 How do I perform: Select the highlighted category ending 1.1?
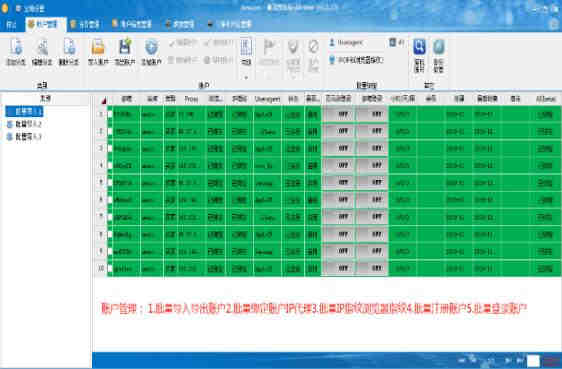point(24,112)
